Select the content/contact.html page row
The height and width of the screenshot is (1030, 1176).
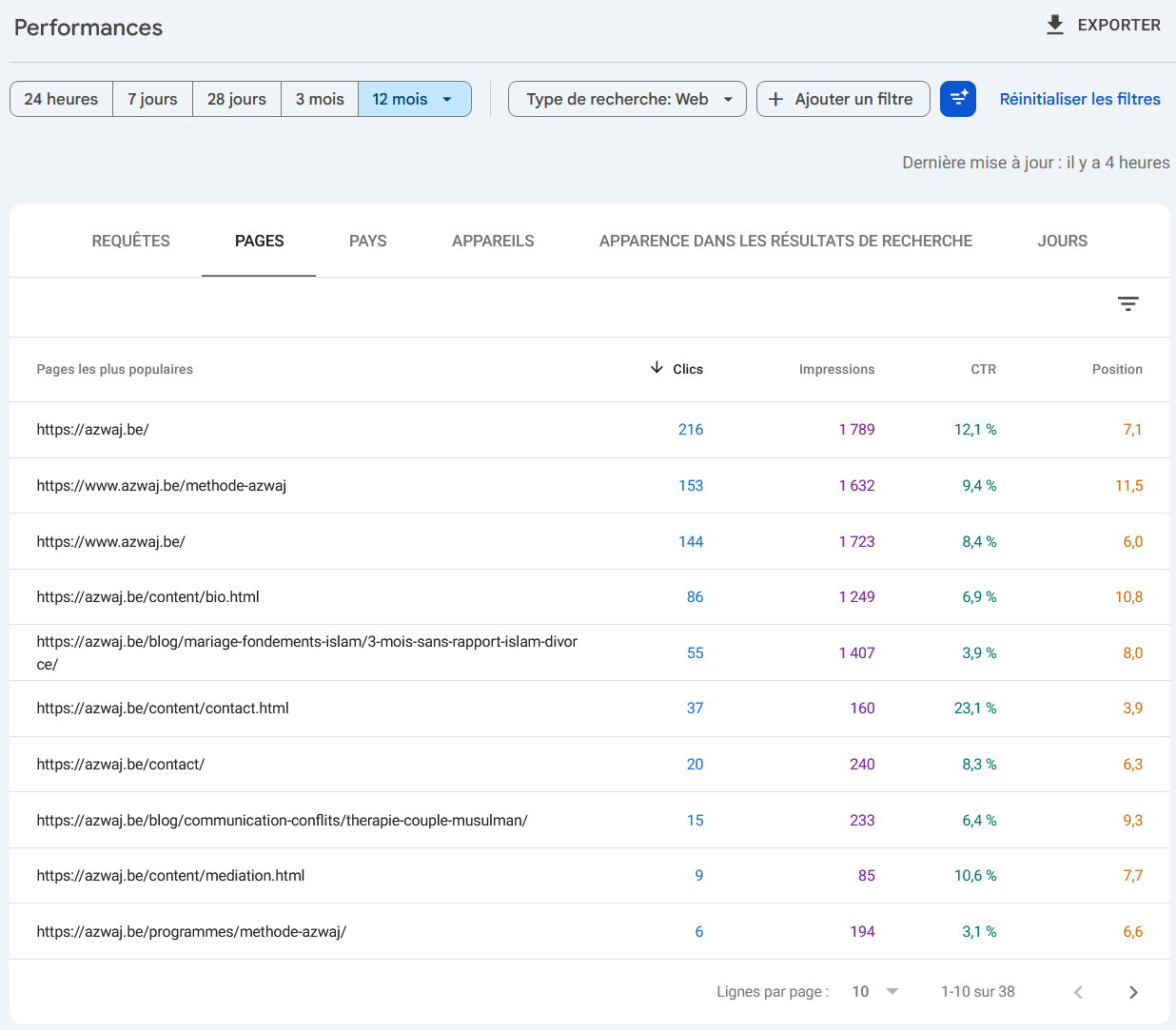click(590, 709)
